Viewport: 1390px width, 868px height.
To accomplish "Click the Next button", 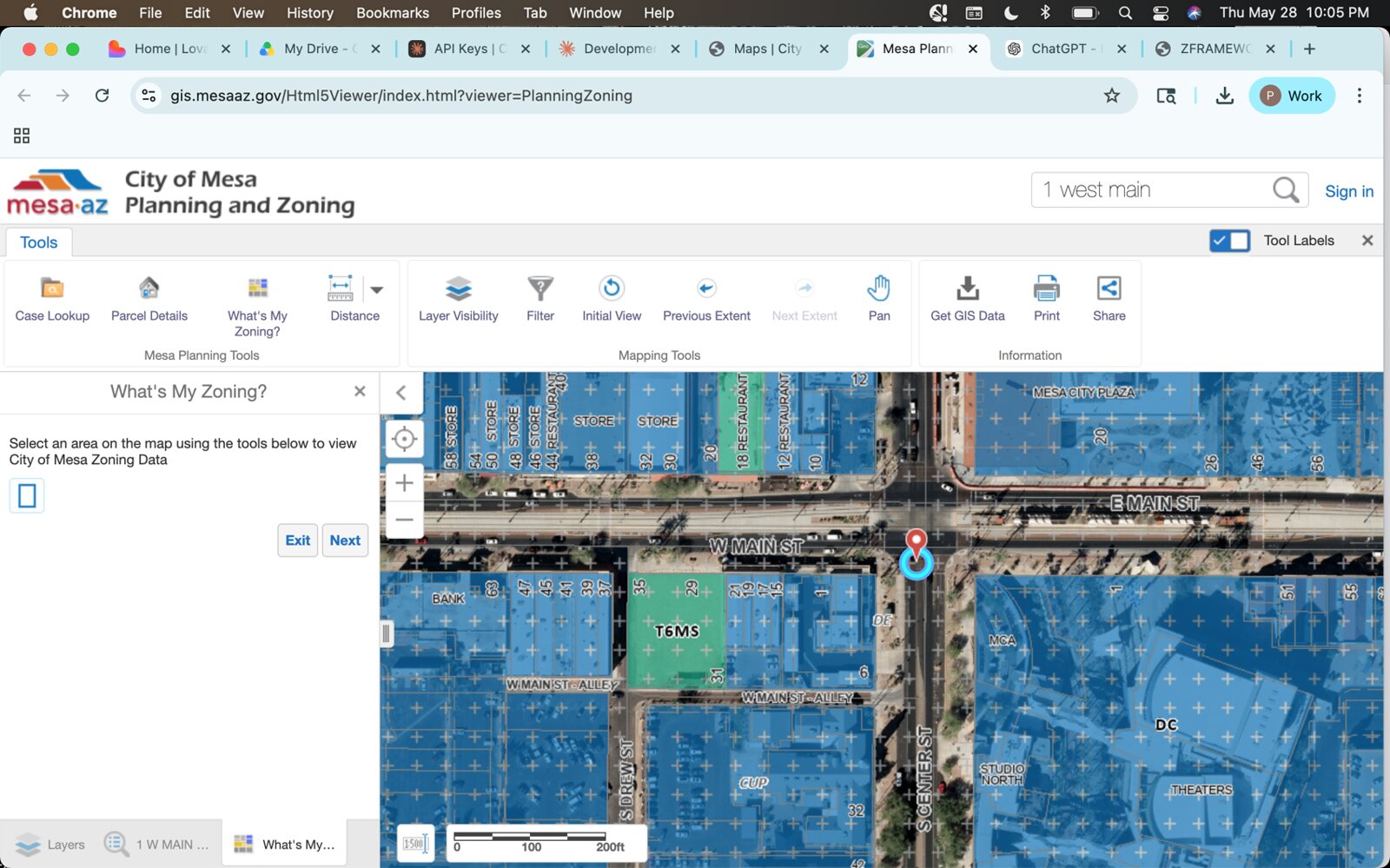I will click(x=345, y=540).
